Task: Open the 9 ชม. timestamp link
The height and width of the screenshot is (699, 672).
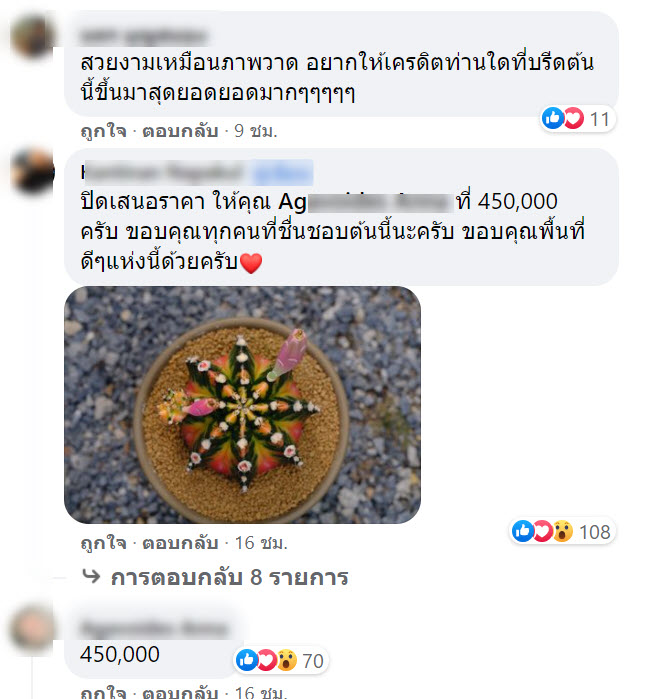Action: tap(256, 131)
